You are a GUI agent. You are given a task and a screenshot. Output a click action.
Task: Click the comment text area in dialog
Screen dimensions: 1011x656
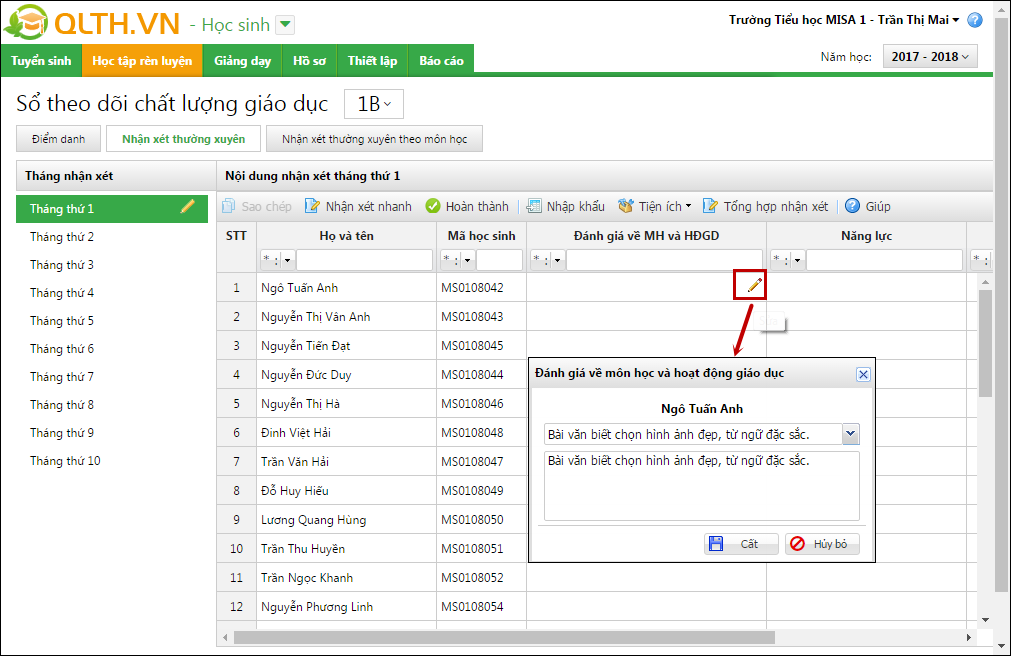point(702,486)
